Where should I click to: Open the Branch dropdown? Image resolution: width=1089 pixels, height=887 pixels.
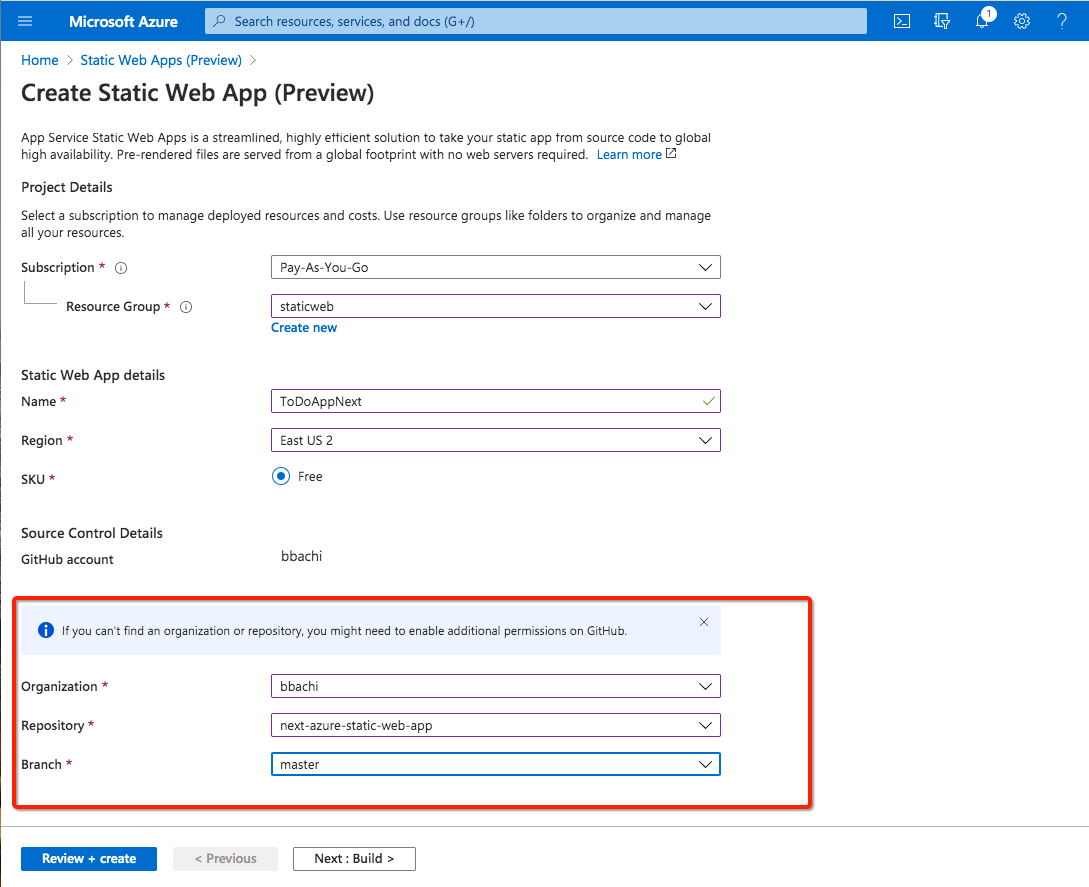click(496, 764)
